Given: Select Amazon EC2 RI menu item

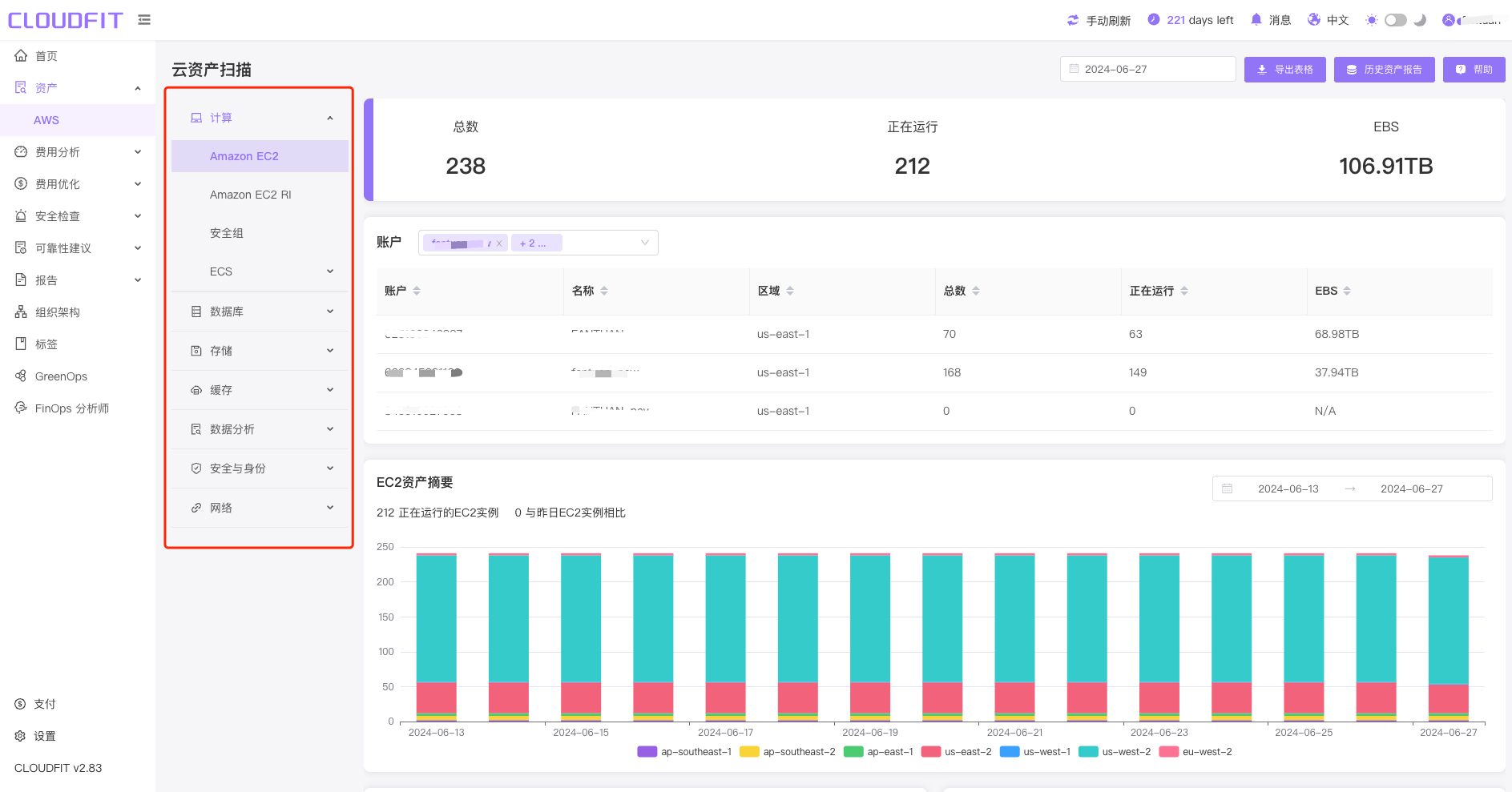Looking at the screenshot, I should coord(260,195).
